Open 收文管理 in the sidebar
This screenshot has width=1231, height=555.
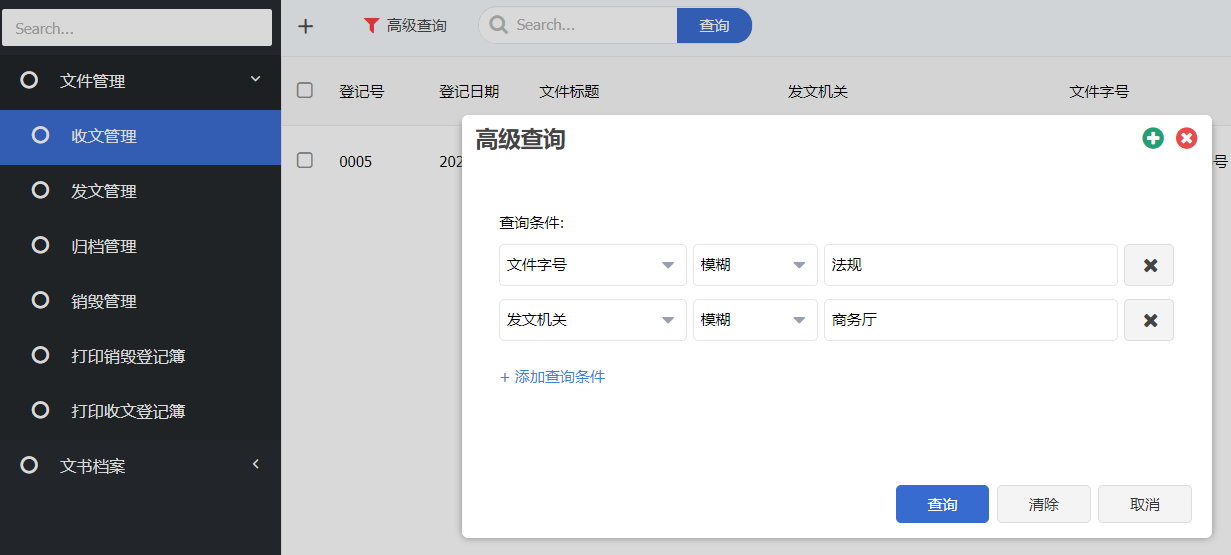tap(140, 137)
